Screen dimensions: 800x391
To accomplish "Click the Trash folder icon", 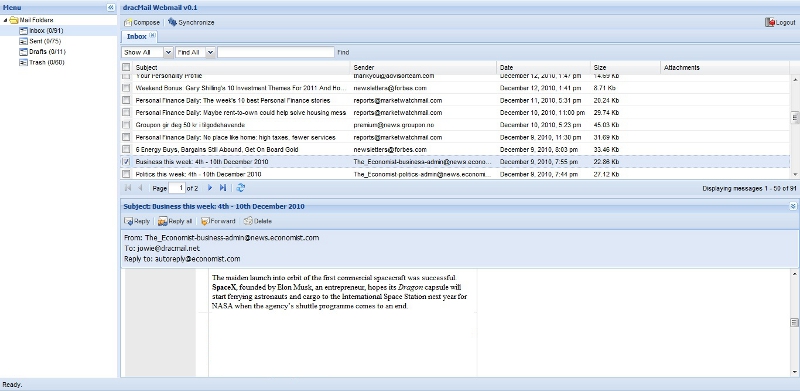I will tap(23, 62).
